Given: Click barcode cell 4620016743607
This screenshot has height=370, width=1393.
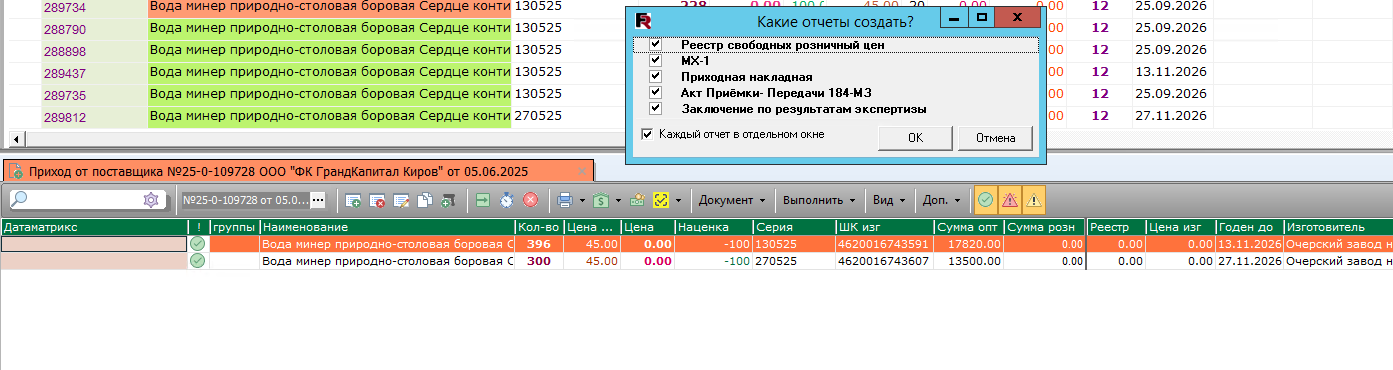Looking at the screenshot, I should [885, 261].
